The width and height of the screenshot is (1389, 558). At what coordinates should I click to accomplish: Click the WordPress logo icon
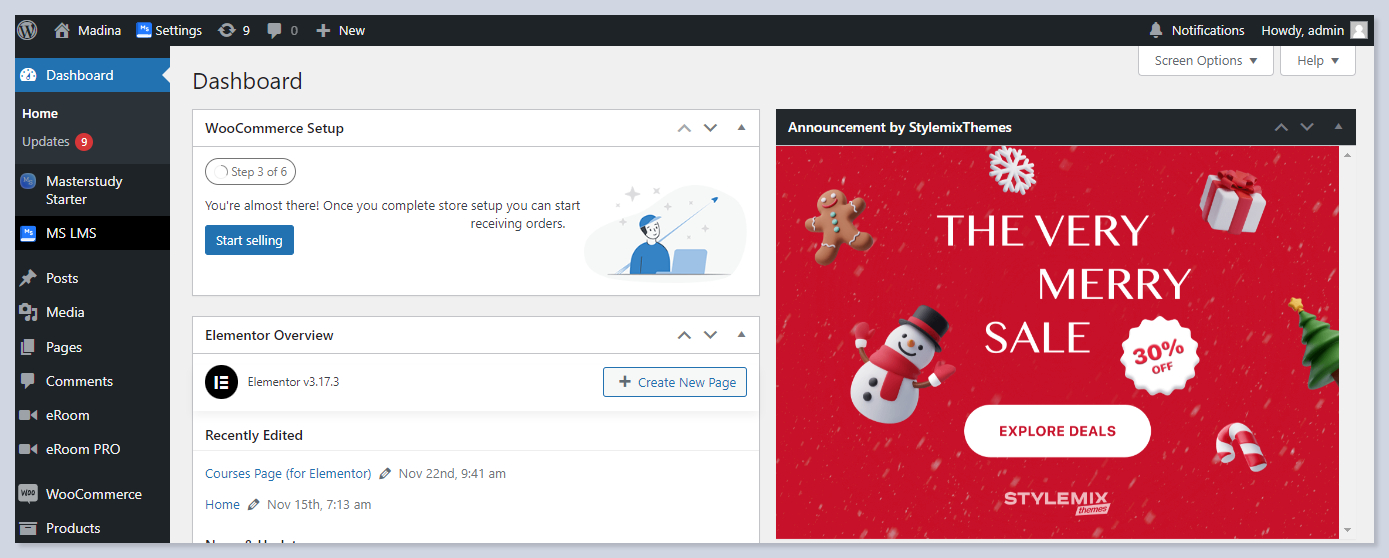click(27, 30)
